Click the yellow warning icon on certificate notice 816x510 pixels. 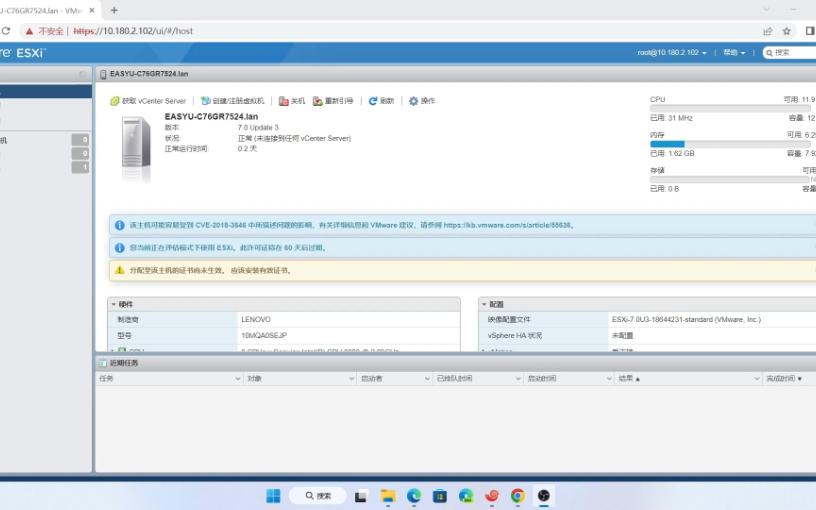click(120, 270)
